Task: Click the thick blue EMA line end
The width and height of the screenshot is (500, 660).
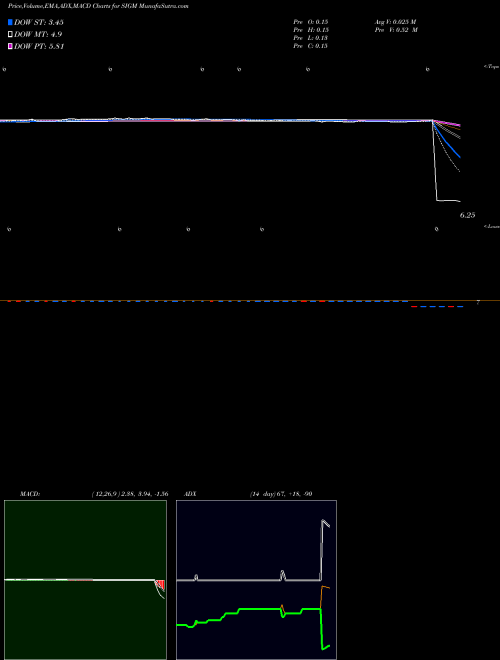Action: (x=460, y=157)
